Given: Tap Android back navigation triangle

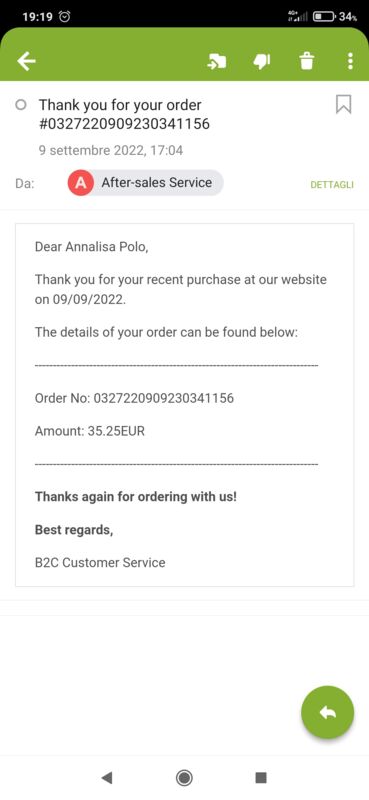Looking at the screenshot, I should [107, 778].
